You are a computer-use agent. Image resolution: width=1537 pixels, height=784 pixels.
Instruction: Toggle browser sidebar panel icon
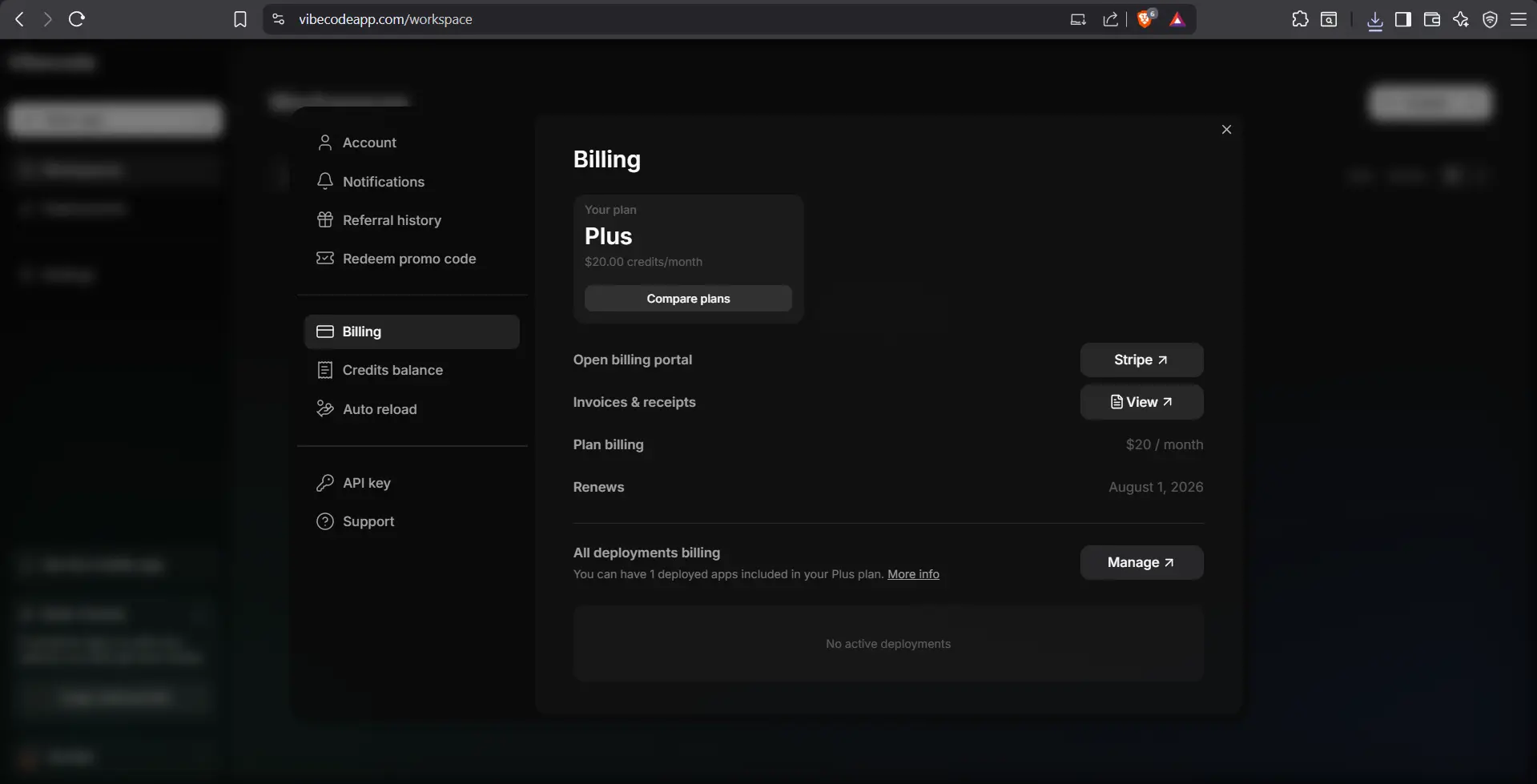coord(1403,19)
